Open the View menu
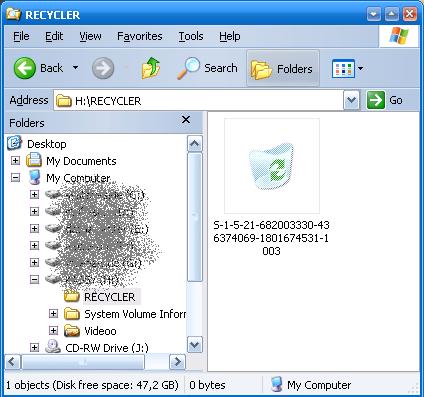424x397 pixels. point(90,36)
